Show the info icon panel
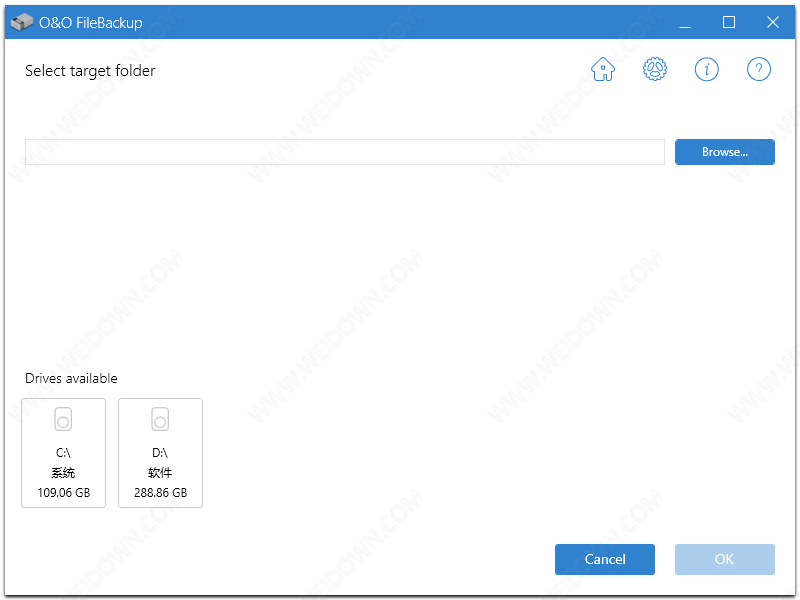This screenshot has height=600, width=800. pyautogui.click(x=707, y=69)
